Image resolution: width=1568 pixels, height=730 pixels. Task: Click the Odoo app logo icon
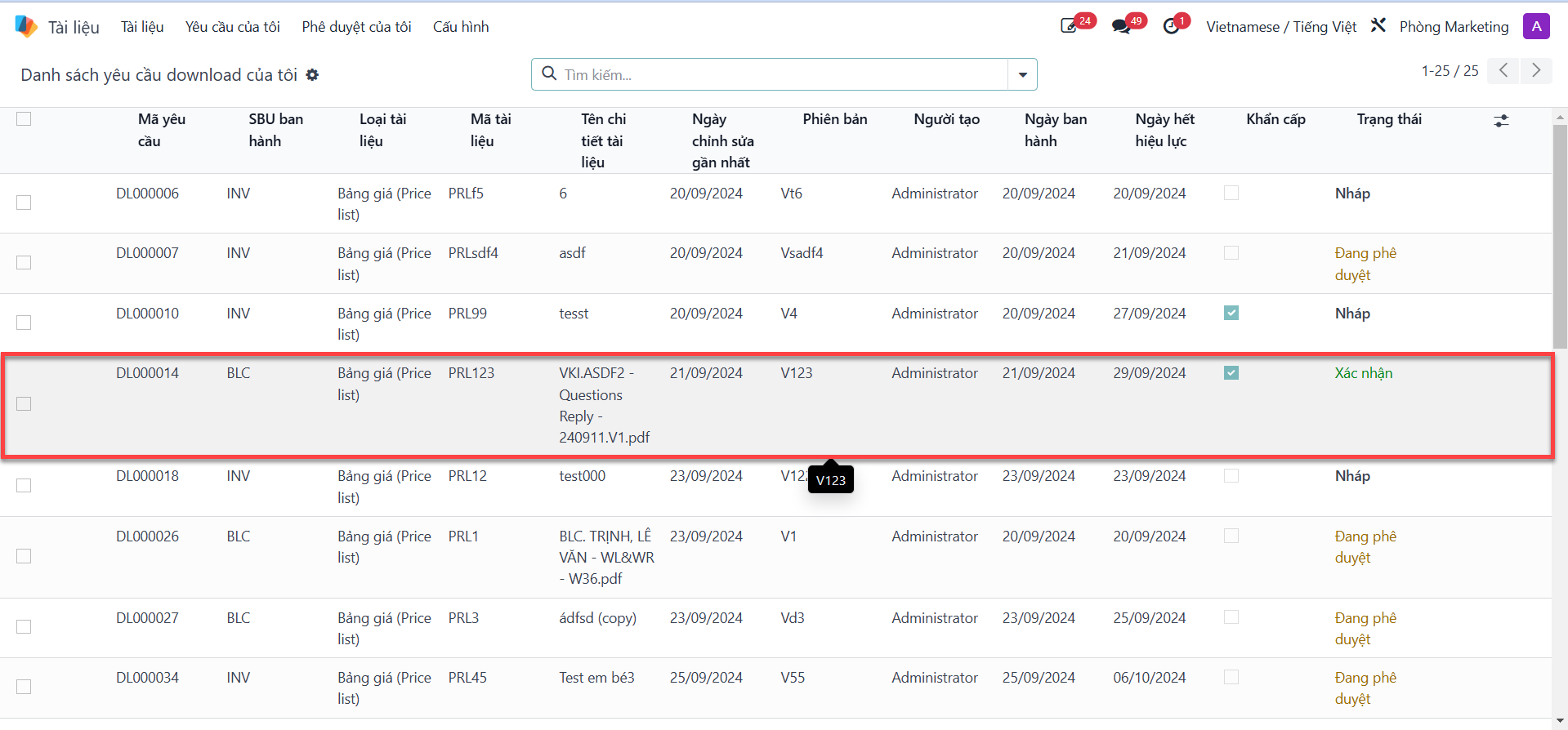26,26
